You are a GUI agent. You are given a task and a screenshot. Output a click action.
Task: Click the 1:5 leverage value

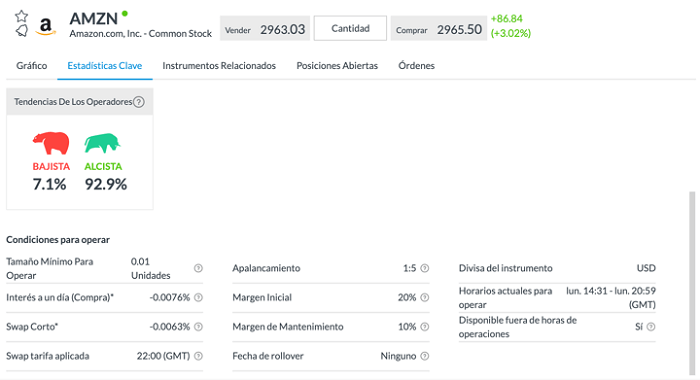pos(409,268)
